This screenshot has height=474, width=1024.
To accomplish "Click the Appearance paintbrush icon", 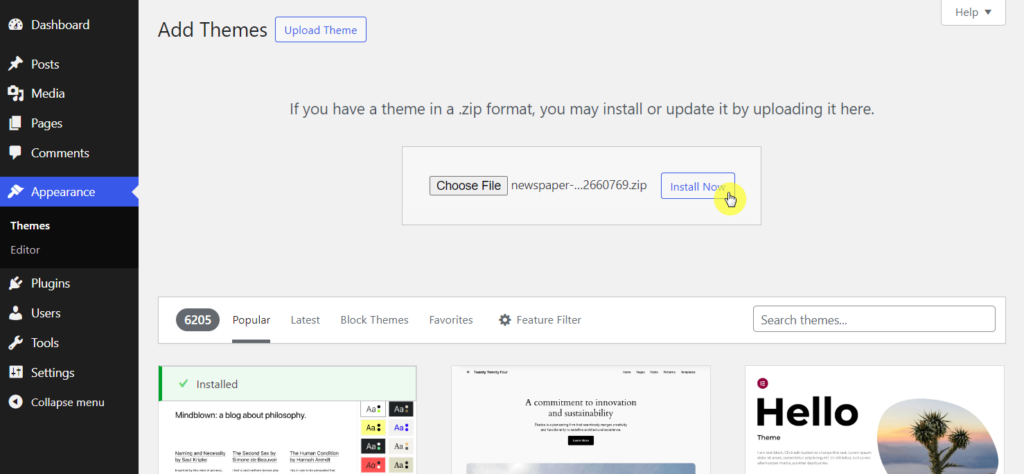I will click(16, 192).
